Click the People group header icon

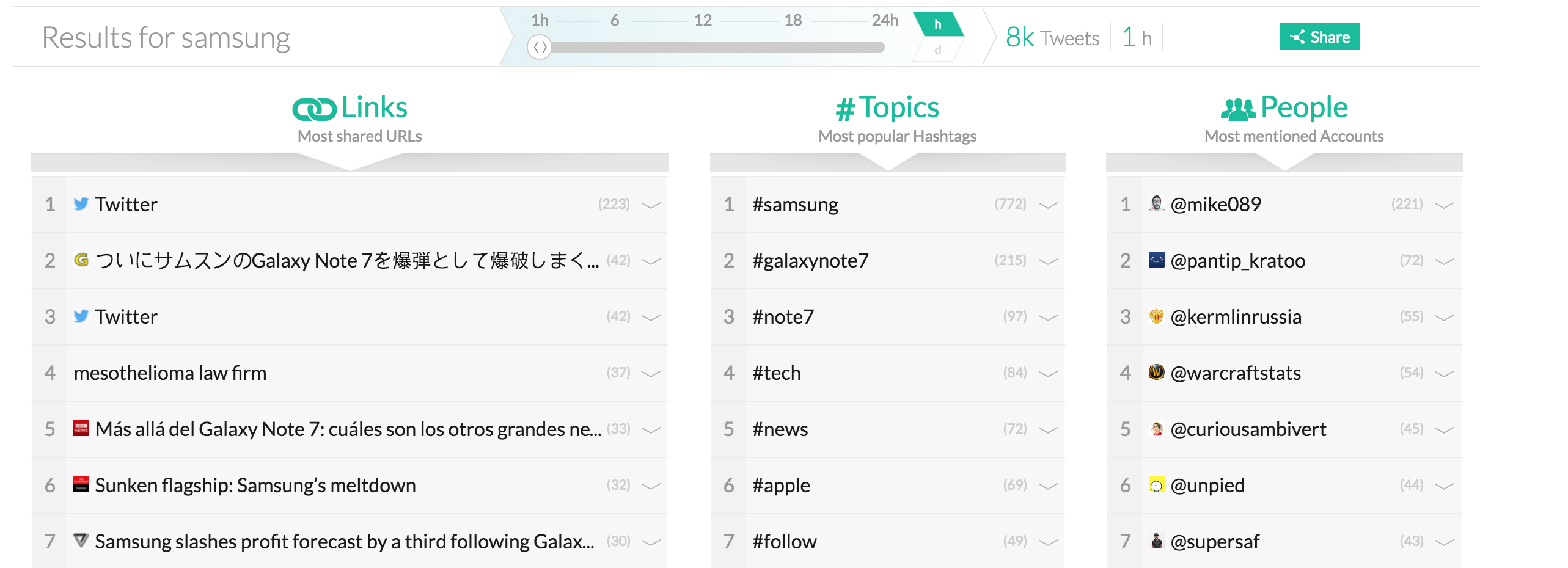[1238, 109]
